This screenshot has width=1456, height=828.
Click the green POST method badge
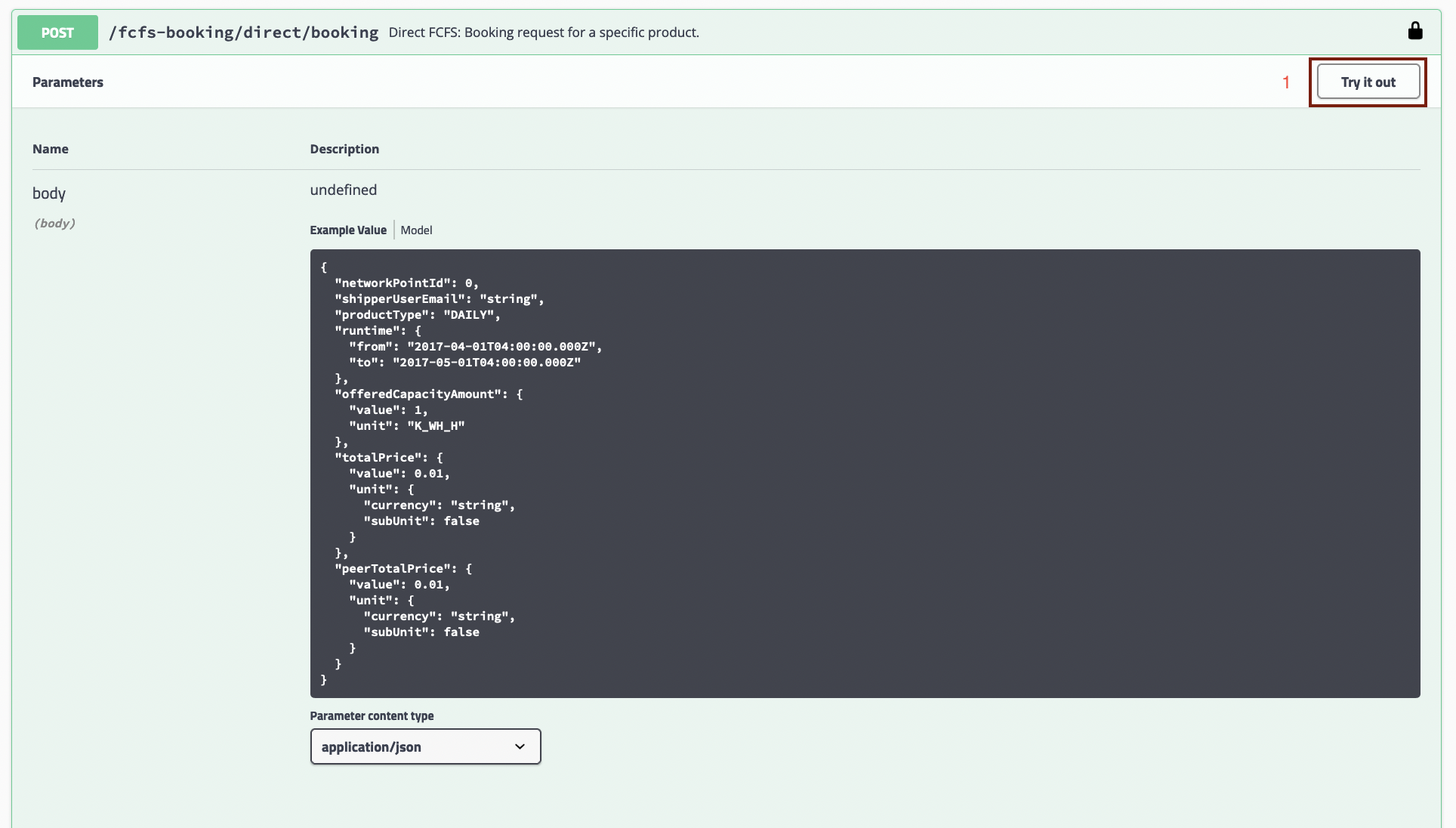point(57,32)
